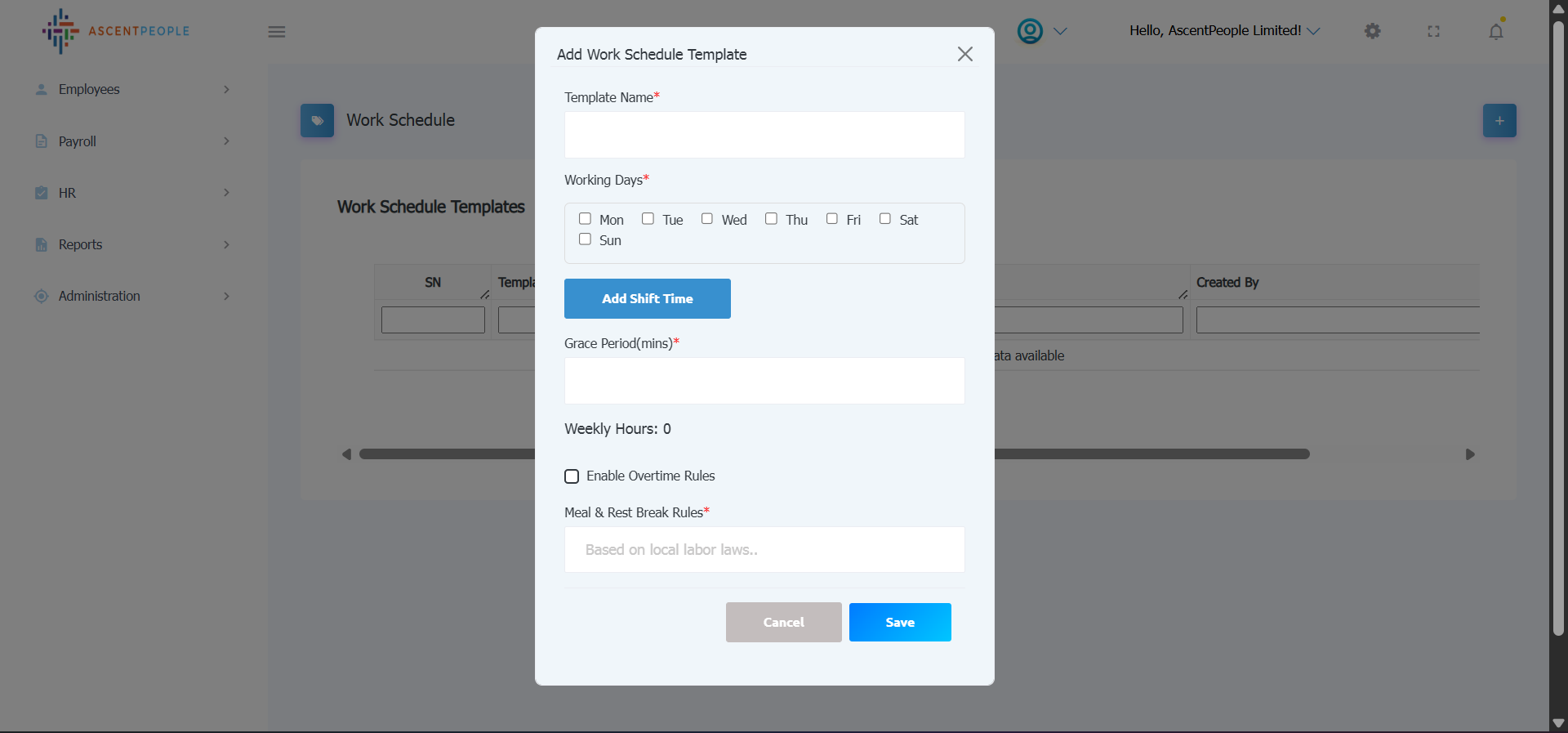Enable Overtime Rules checkbox
This screenshot has height=733, width=1568.
[572, 476]
